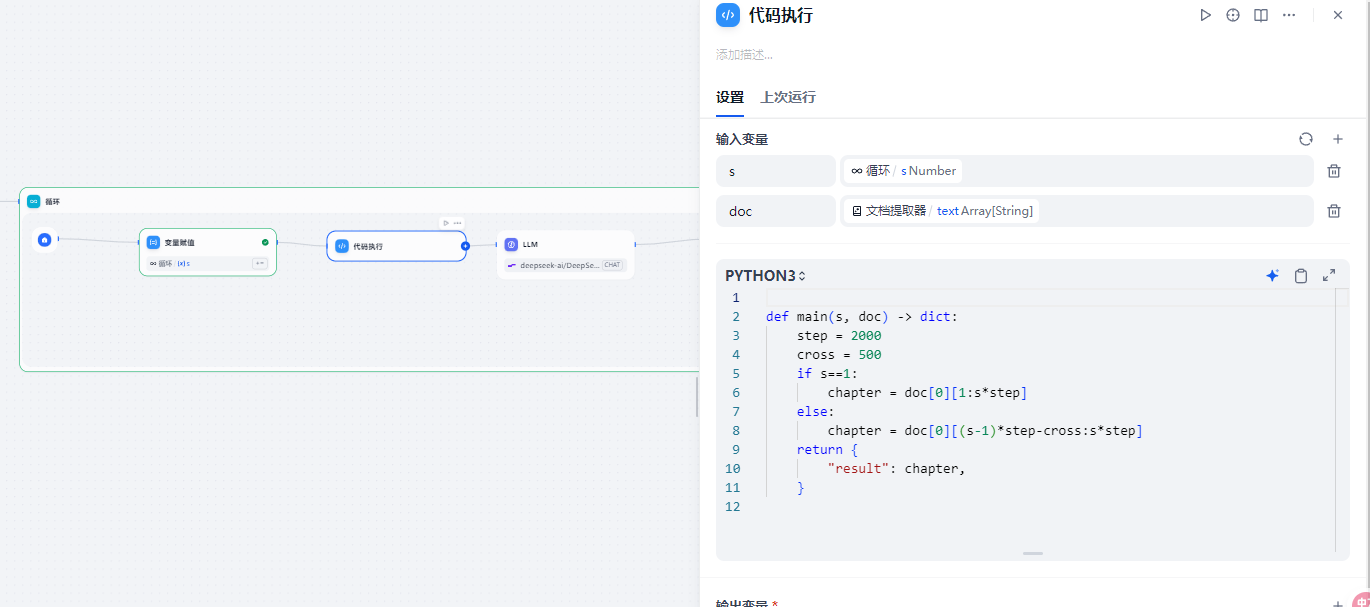Image resolution: width=1370 pixels, height=607 pixels.
Task: Select the 变量赋值 node on canvas
Action: pos(207,252)
